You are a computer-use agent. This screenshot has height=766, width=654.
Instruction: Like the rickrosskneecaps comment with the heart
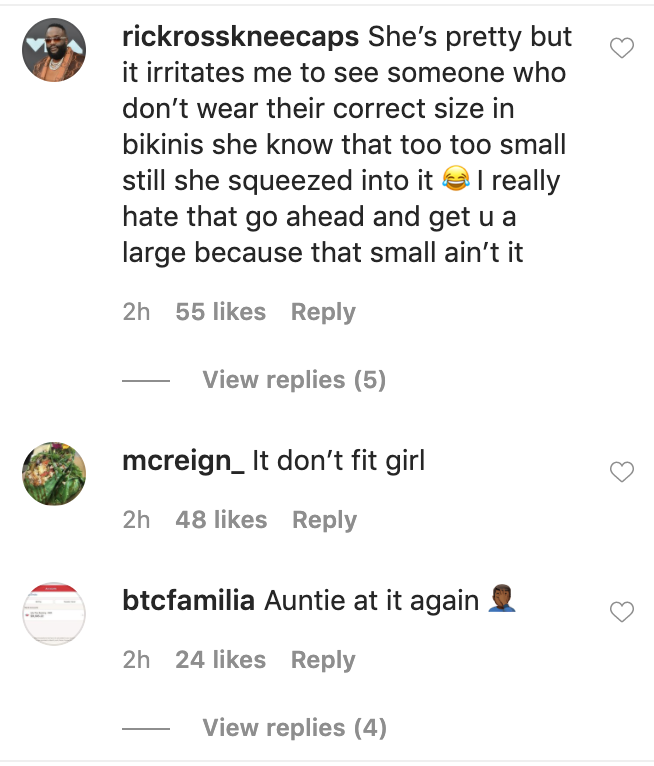point(622,47)
